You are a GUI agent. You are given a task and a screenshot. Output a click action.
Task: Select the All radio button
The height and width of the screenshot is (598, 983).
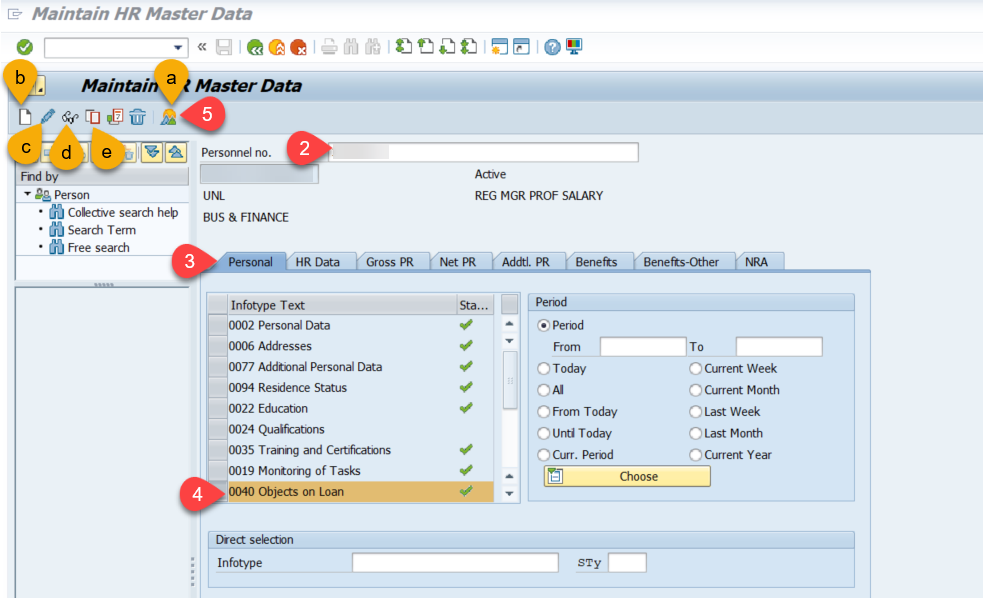coord(544,390)
